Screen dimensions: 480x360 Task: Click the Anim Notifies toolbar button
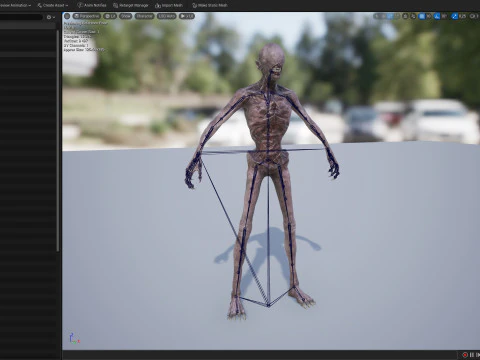point(92,5)
